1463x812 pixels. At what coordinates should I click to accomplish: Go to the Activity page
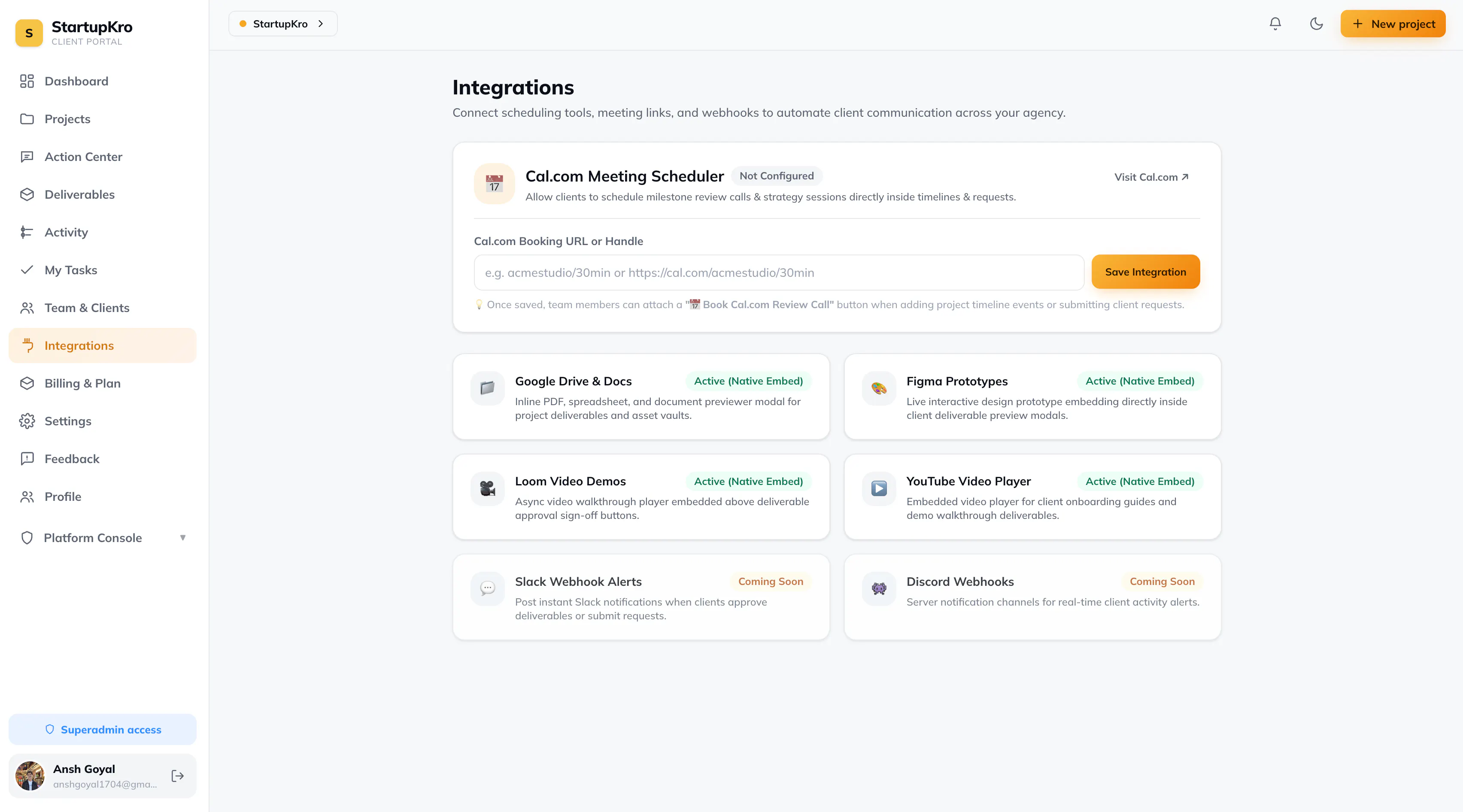(102, 232)
